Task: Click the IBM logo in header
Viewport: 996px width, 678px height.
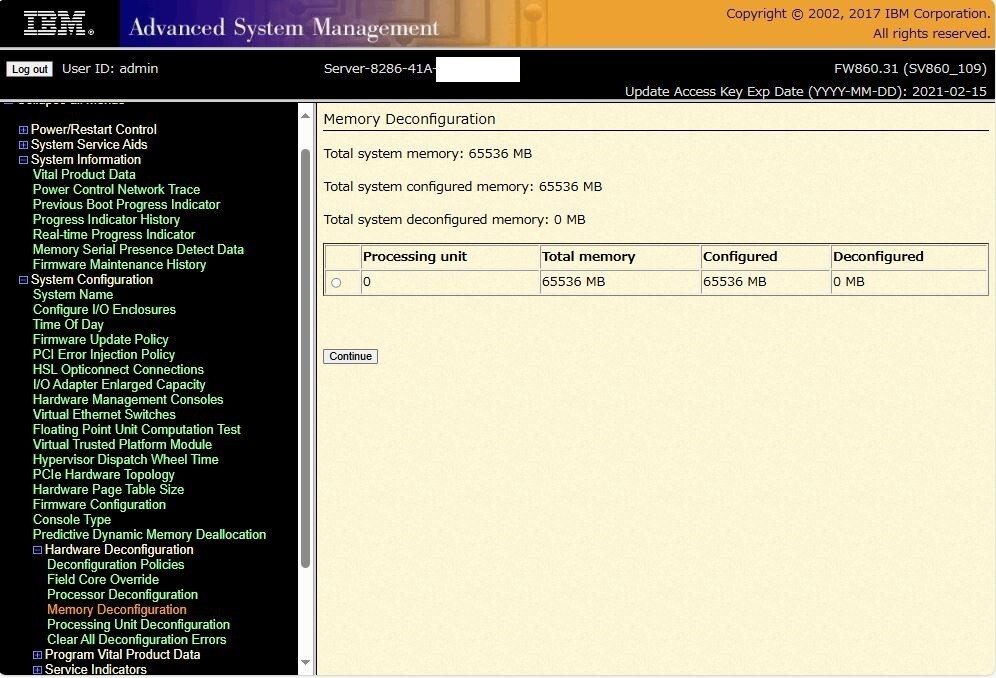Action: pyautogui.click(x=58, y=24)
